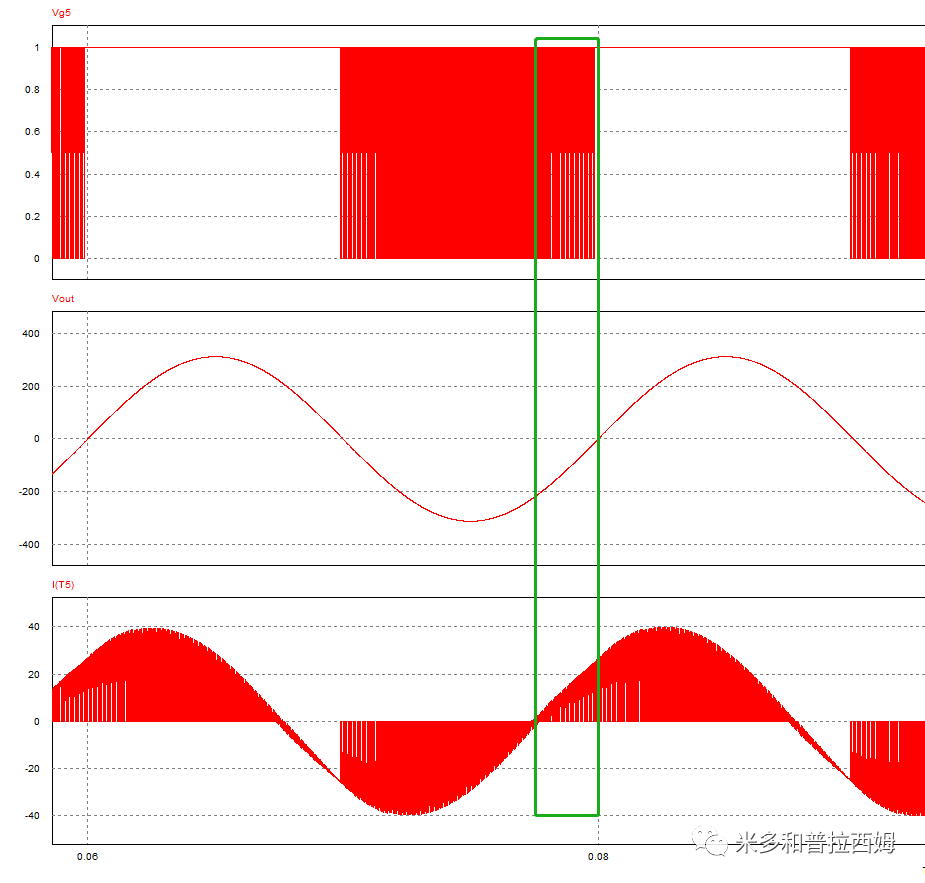Click the Vg5 curve label
The width and height of the screenshot is (925, 883).
point(61,13)
